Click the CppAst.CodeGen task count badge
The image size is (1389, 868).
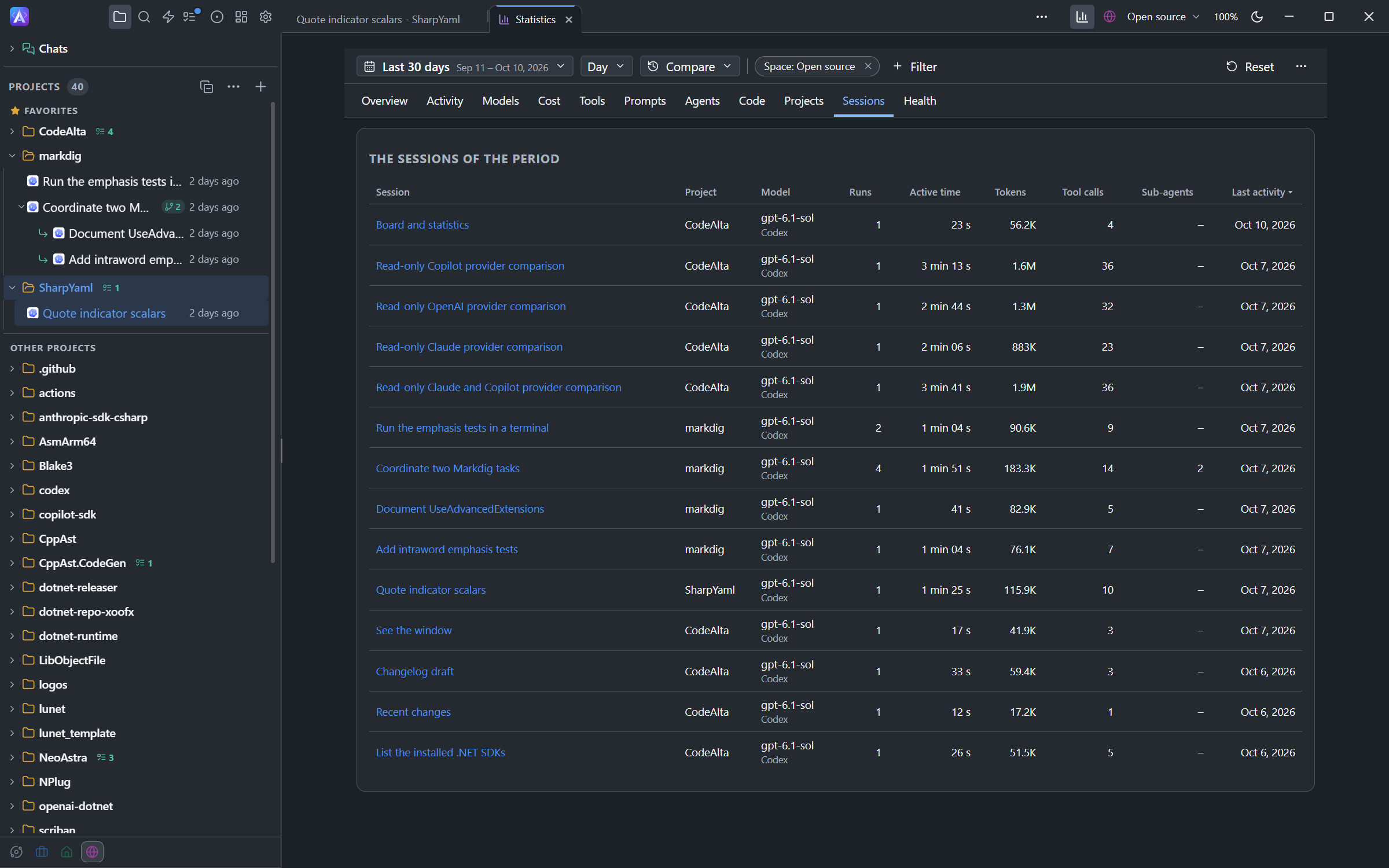144,563
